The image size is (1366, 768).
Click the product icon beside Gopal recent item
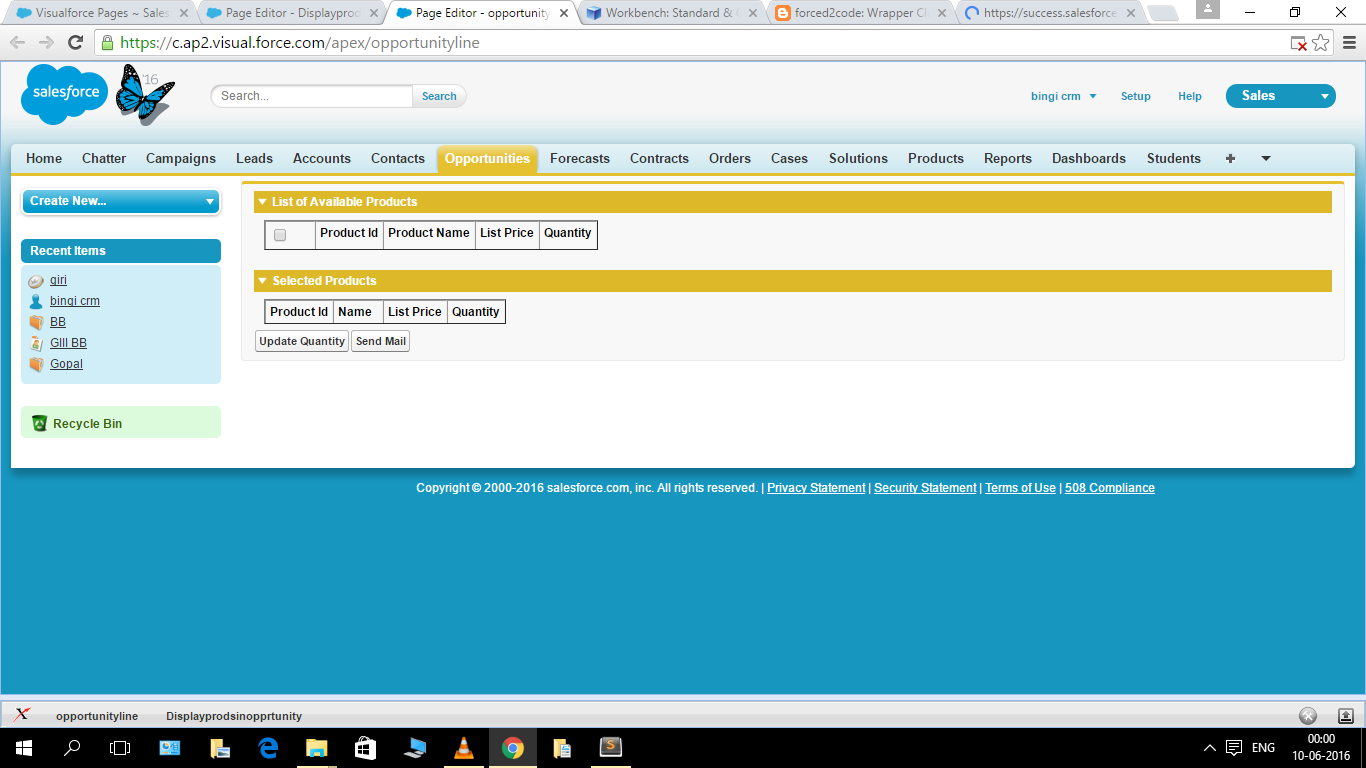coord(36,364)
